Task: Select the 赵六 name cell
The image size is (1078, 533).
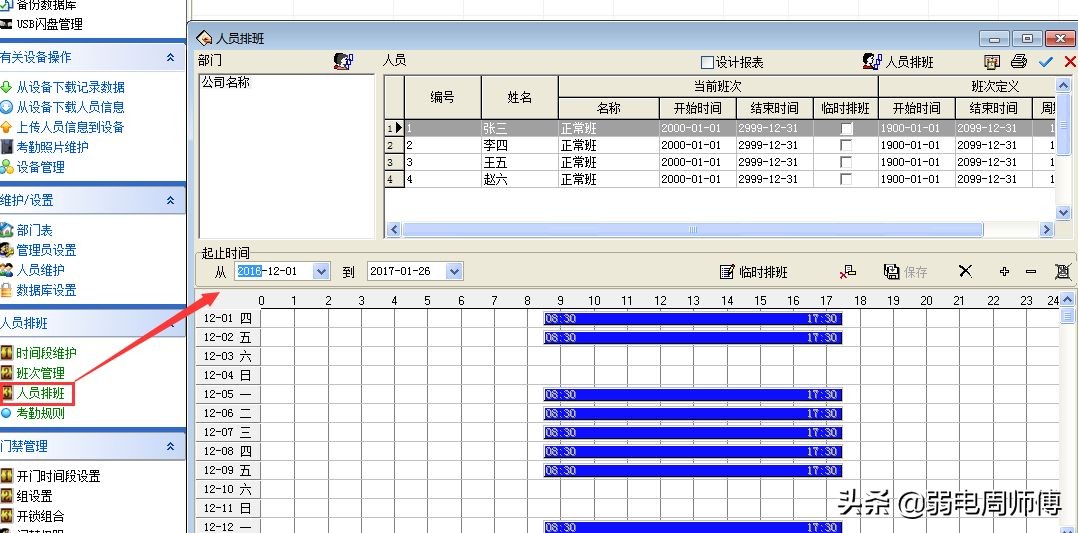Action: (520, 179)
